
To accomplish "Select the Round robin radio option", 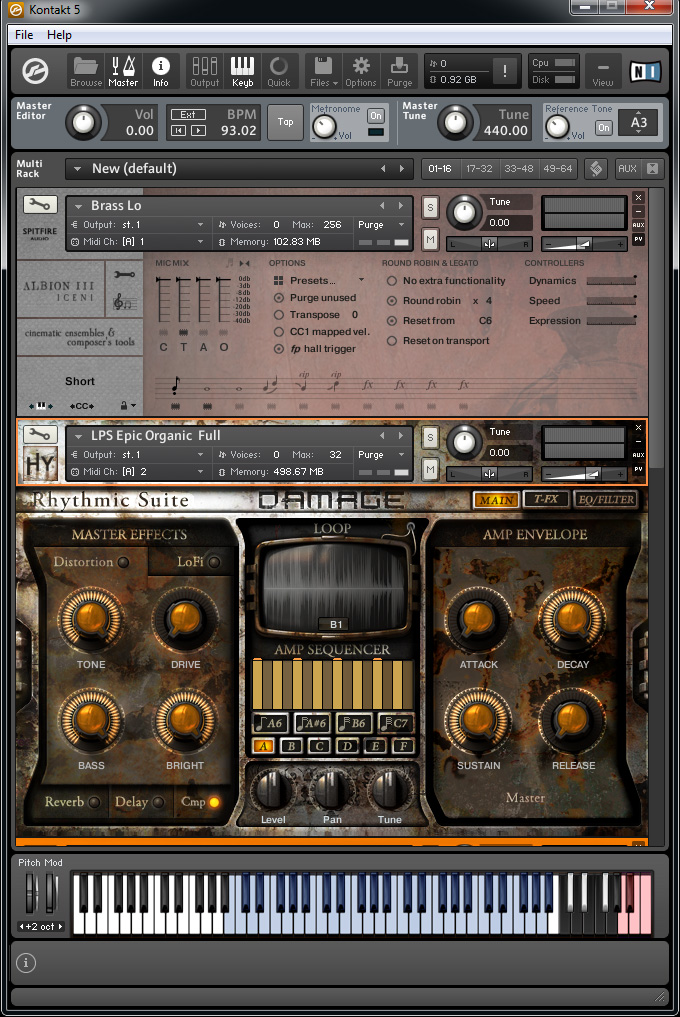I will pyautogui.click(x=392, y=301).
